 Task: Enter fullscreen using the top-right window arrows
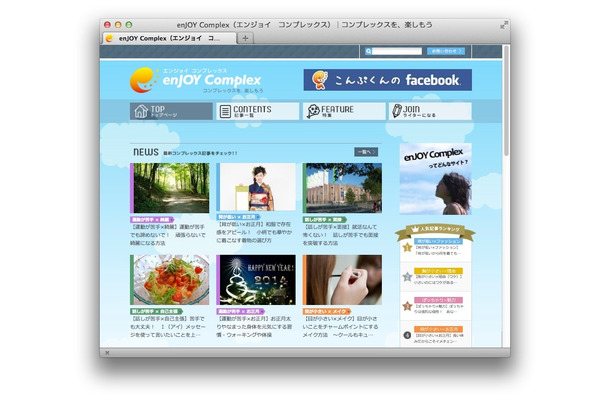click(x=502, y=23)
